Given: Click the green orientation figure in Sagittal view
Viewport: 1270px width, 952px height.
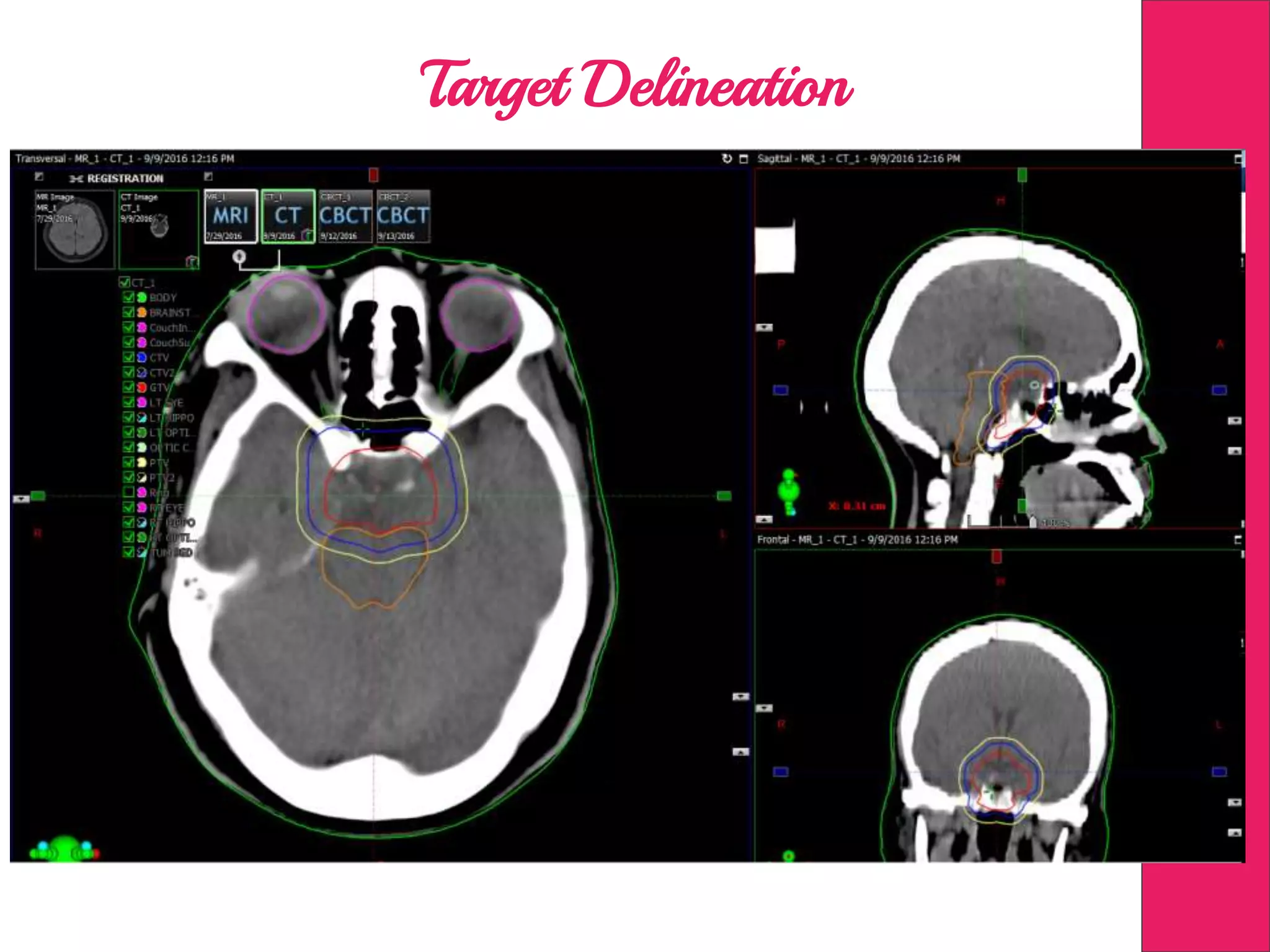Looking at the screenshot, I should [x=789, y=492].
